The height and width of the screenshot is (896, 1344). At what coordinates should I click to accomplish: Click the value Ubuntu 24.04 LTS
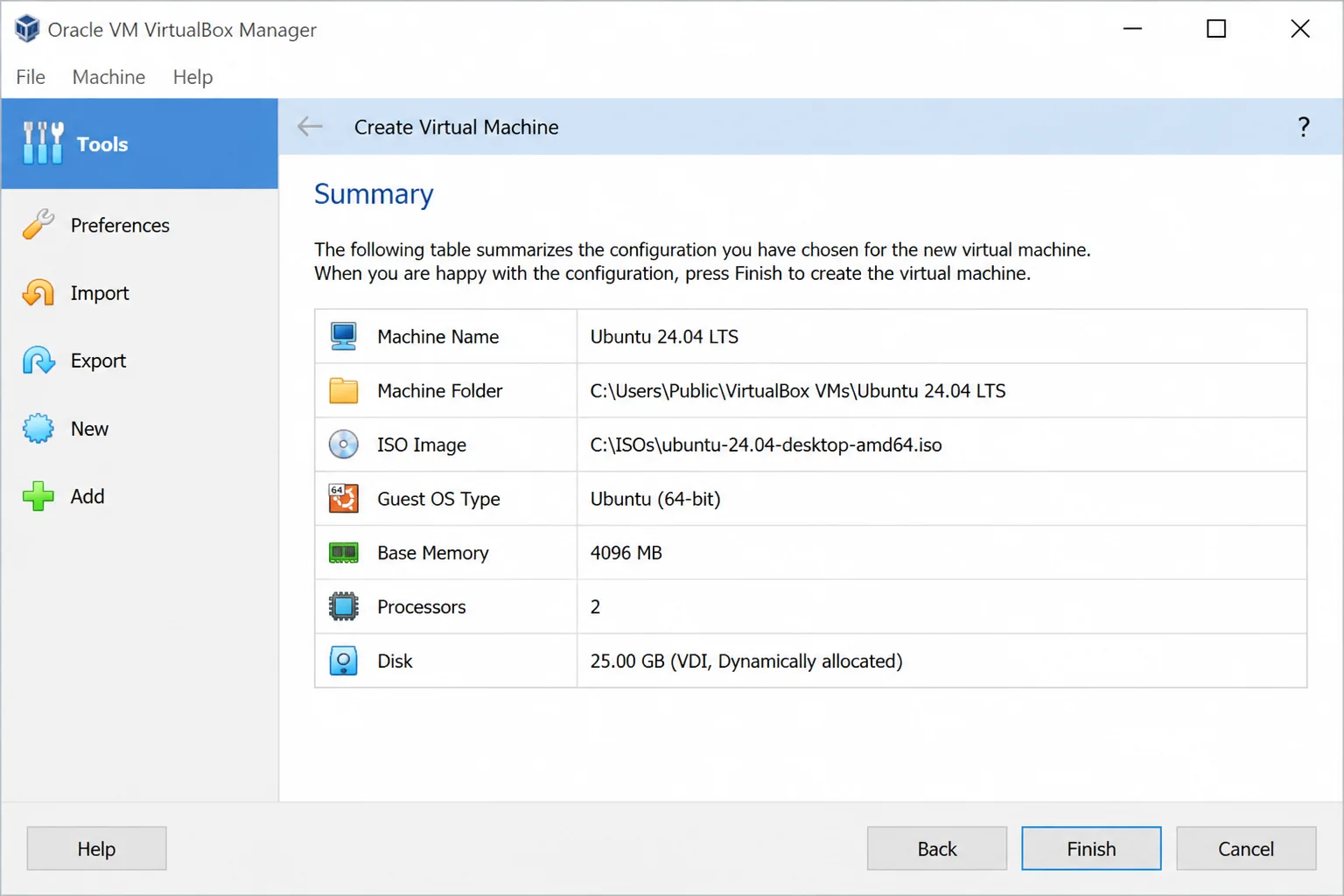[x=664, y=337]
